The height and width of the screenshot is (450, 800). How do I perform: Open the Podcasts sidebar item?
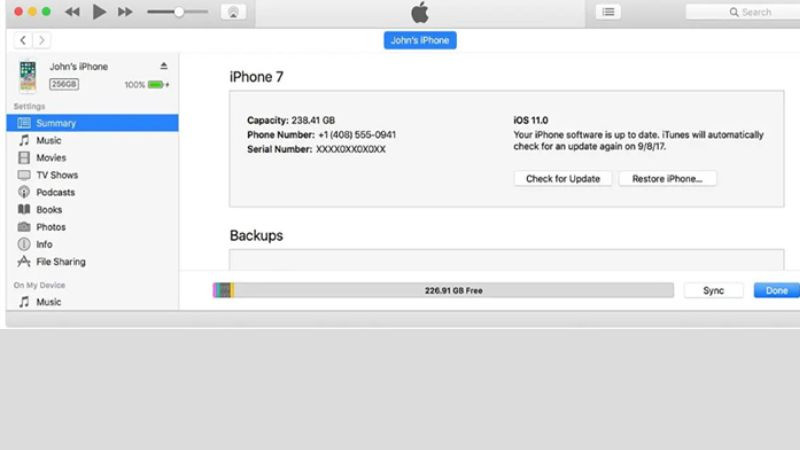[92, 192]
